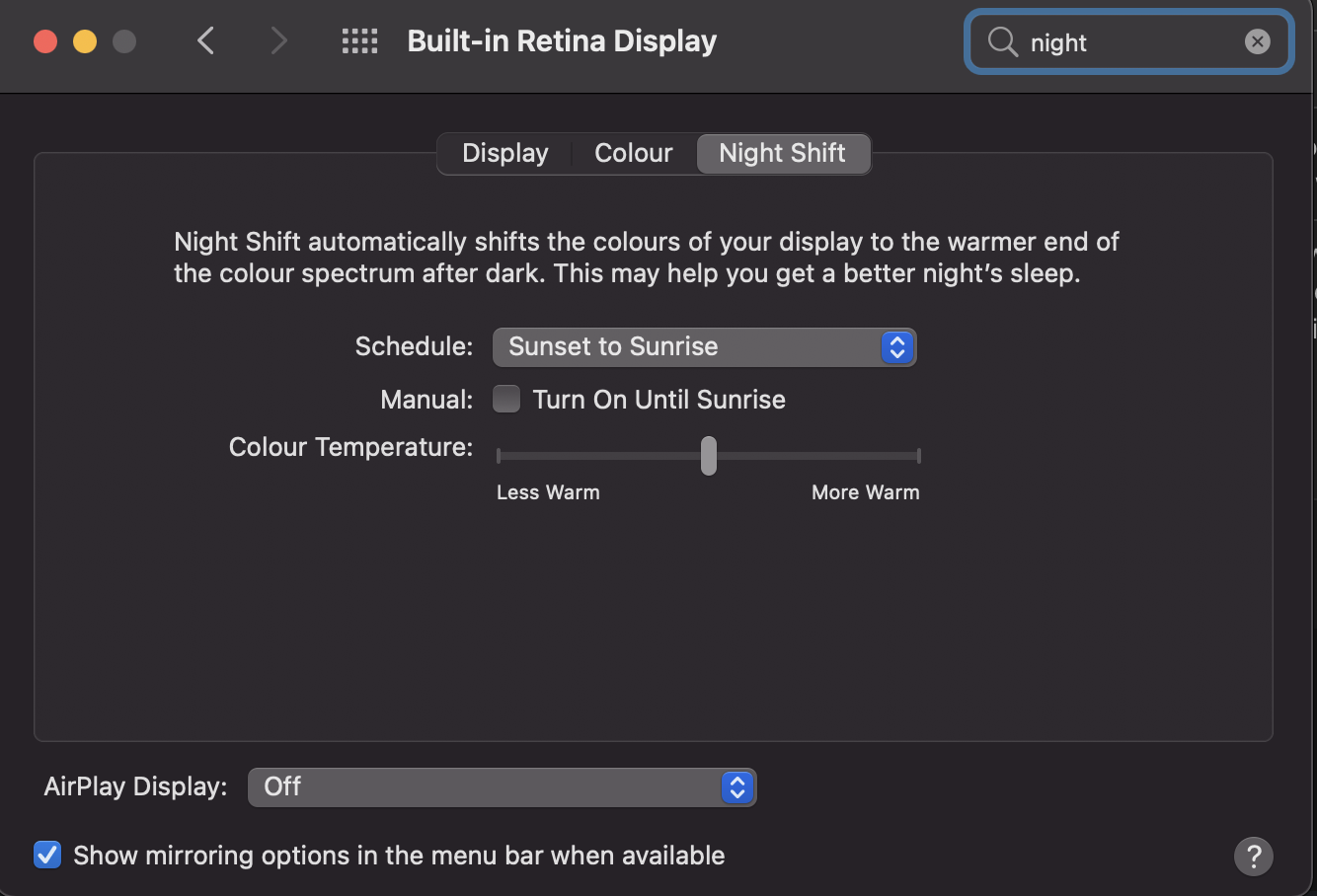The width and height of the screenshot is (1317, 896).
Task: Open the AirPlay Display dropdown
Action: [502, 786]
